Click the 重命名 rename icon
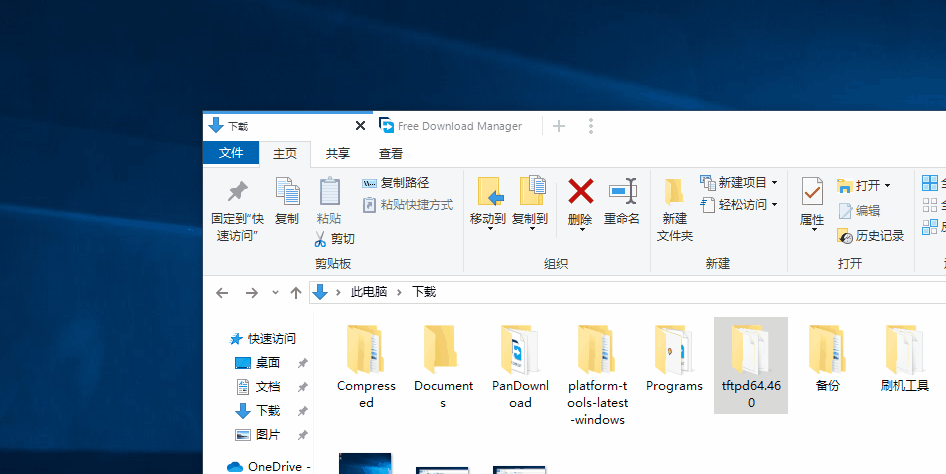946x474 pixels. tap(622, 192)
